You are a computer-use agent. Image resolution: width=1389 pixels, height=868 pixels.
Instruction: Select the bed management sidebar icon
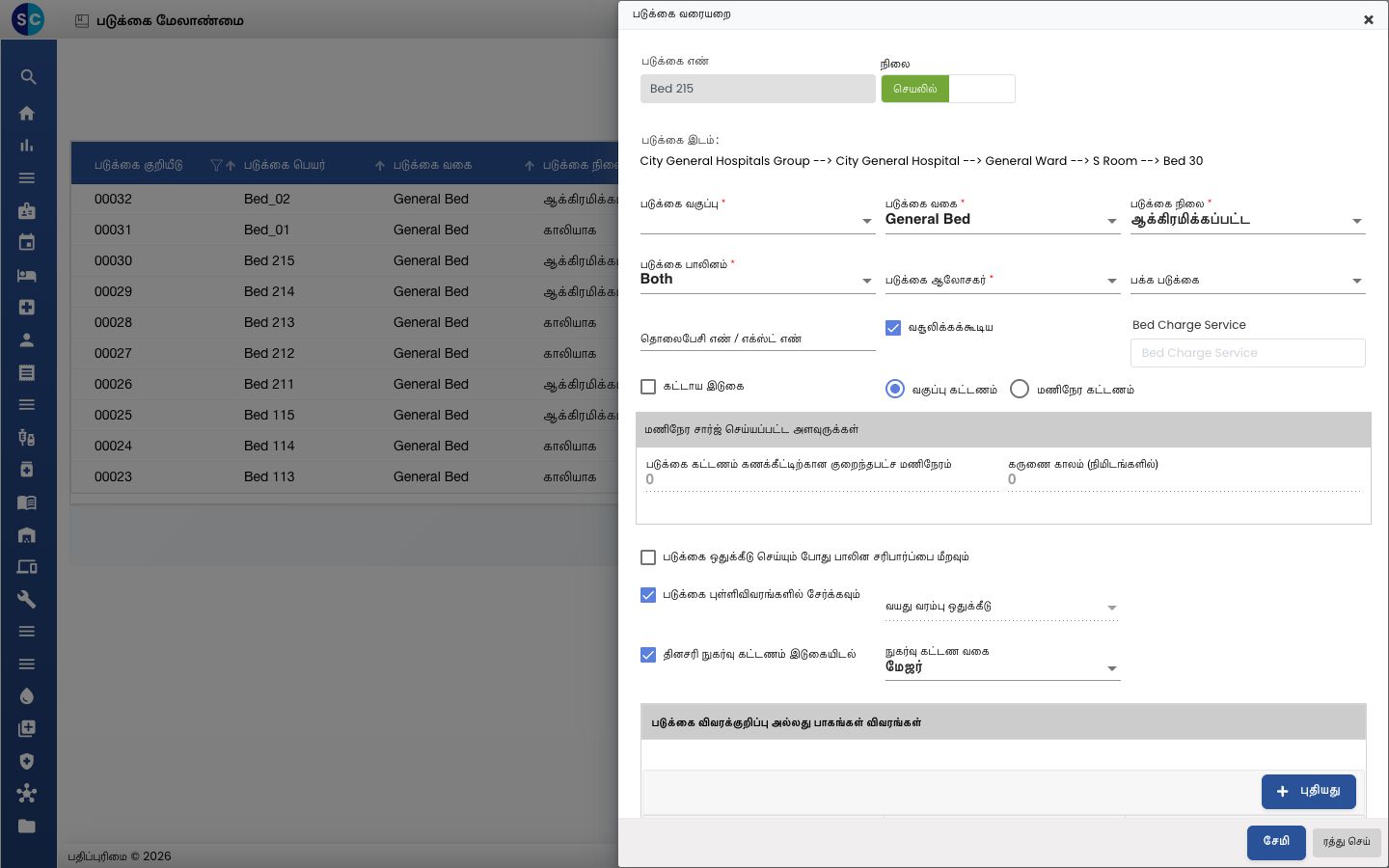pos(27,275)
